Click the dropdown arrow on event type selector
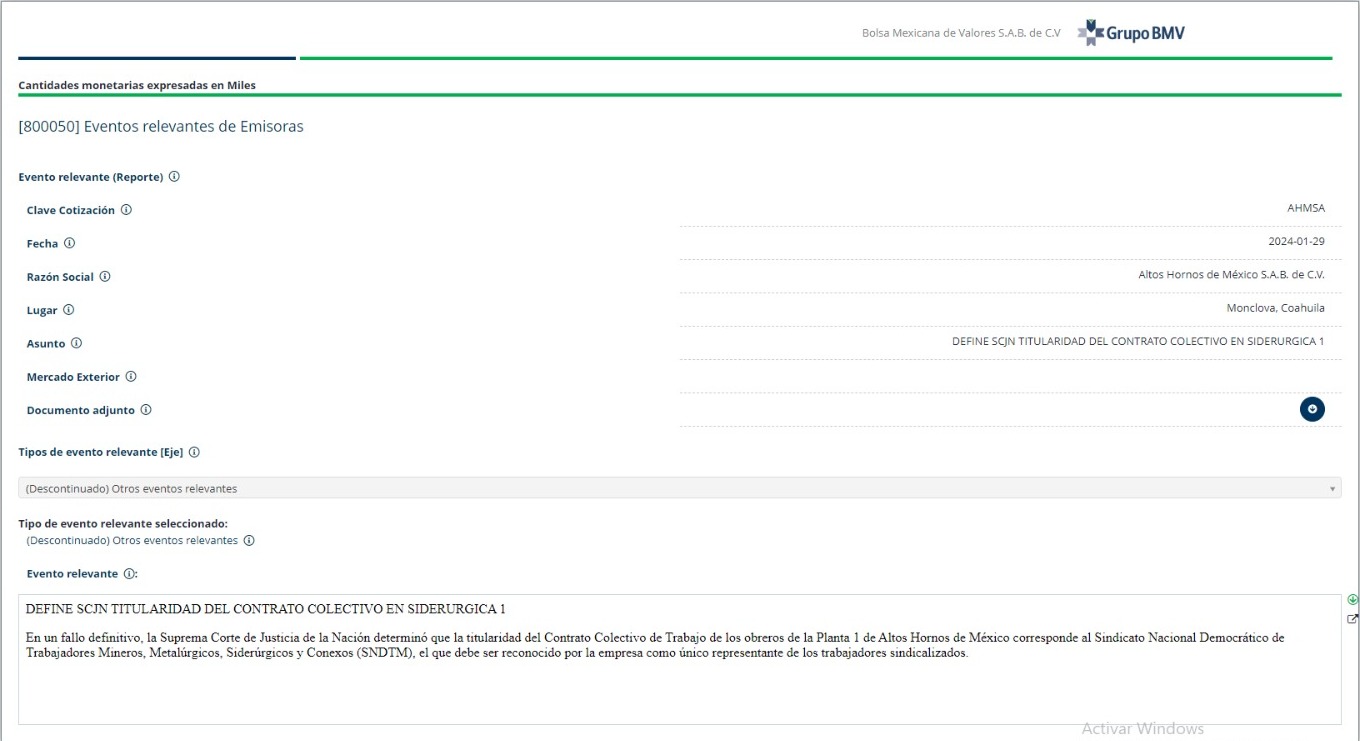Viewport: 1360px width, 741px height. pos(1332,489)
